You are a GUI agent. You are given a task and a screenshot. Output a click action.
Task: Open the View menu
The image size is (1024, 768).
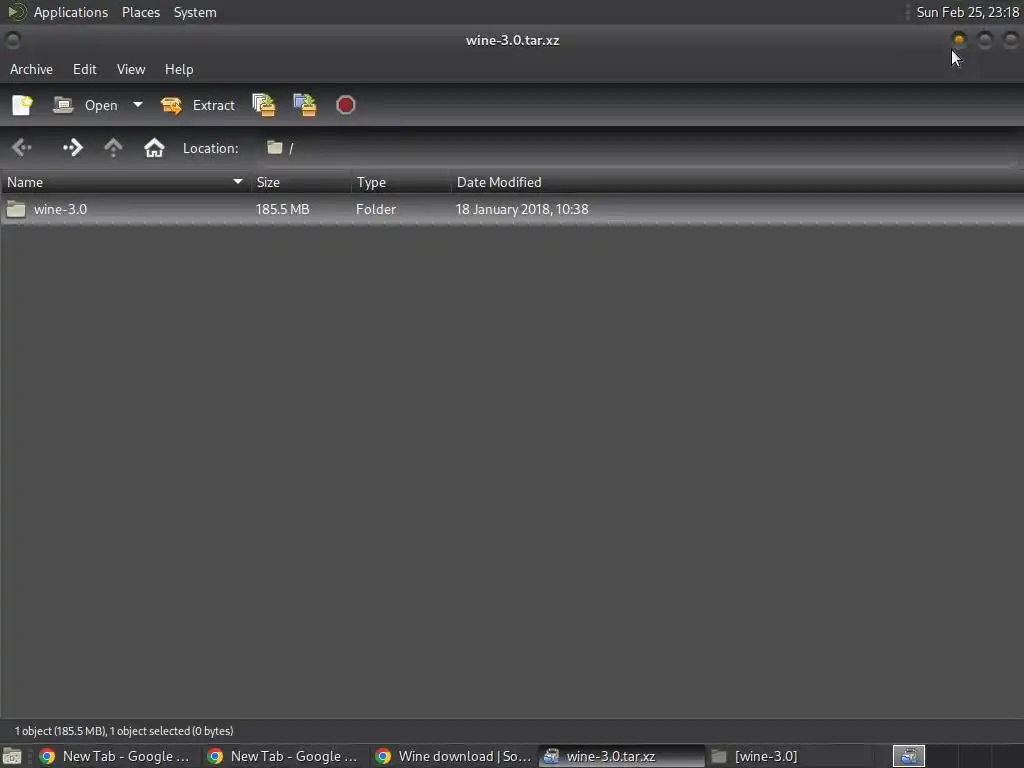131,69
